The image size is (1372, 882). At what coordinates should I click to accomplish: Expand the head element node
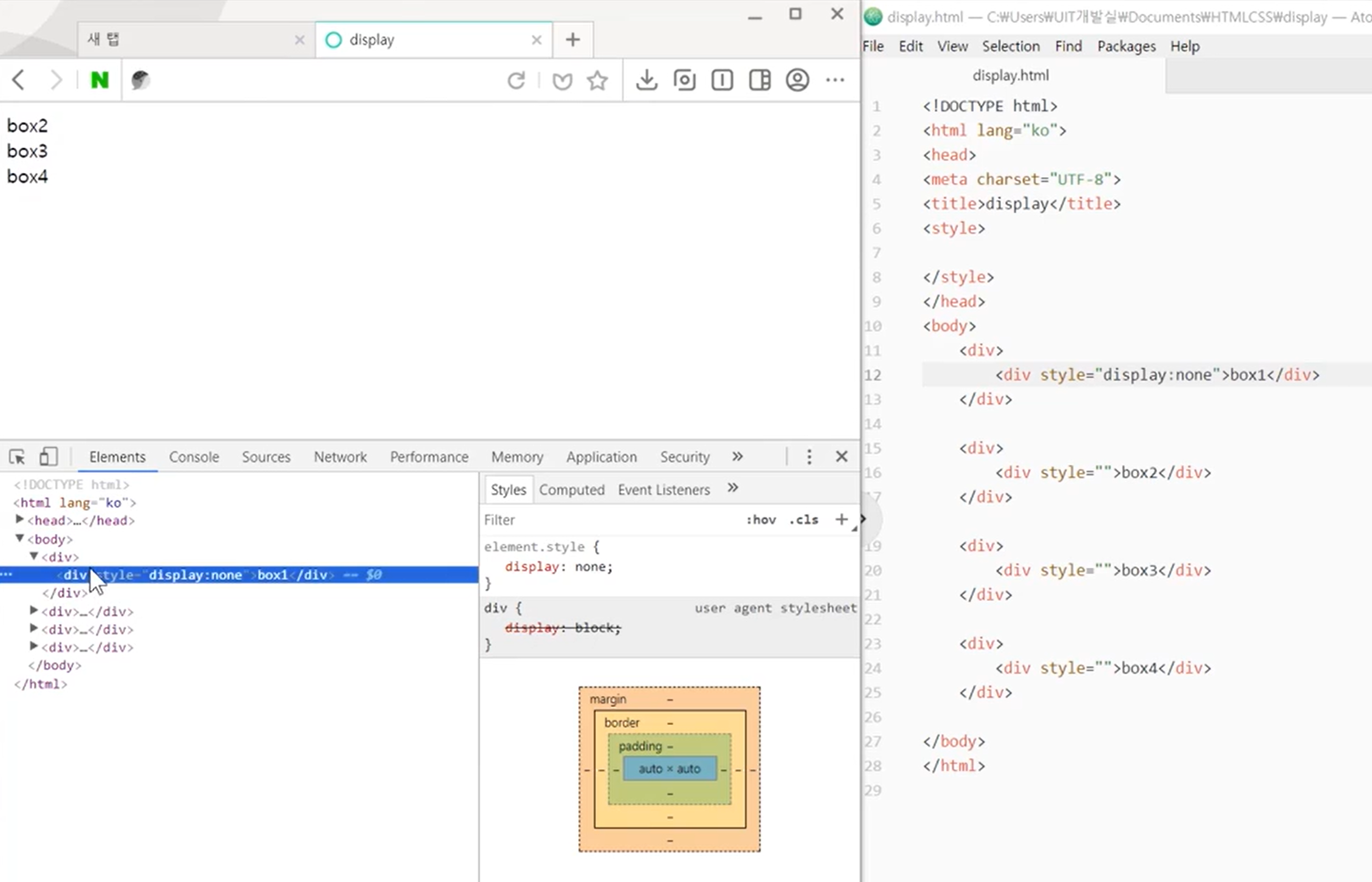[19, 519]
